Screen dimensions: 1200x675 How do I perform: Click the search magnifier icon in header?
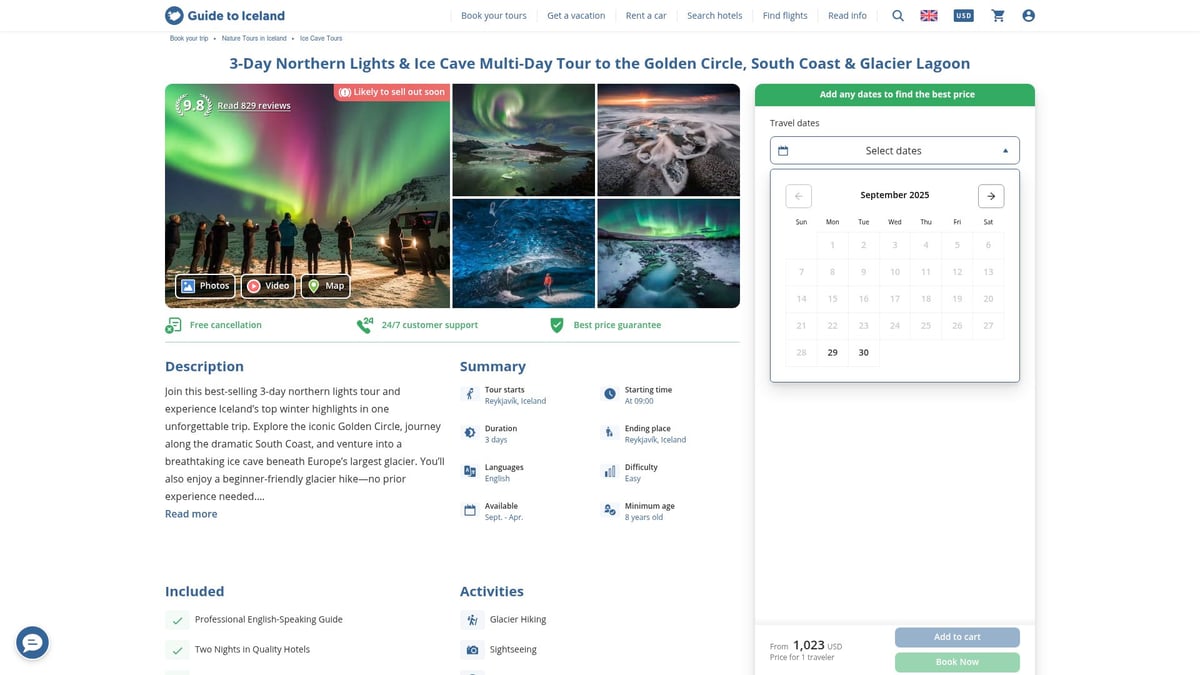(898, 16)
